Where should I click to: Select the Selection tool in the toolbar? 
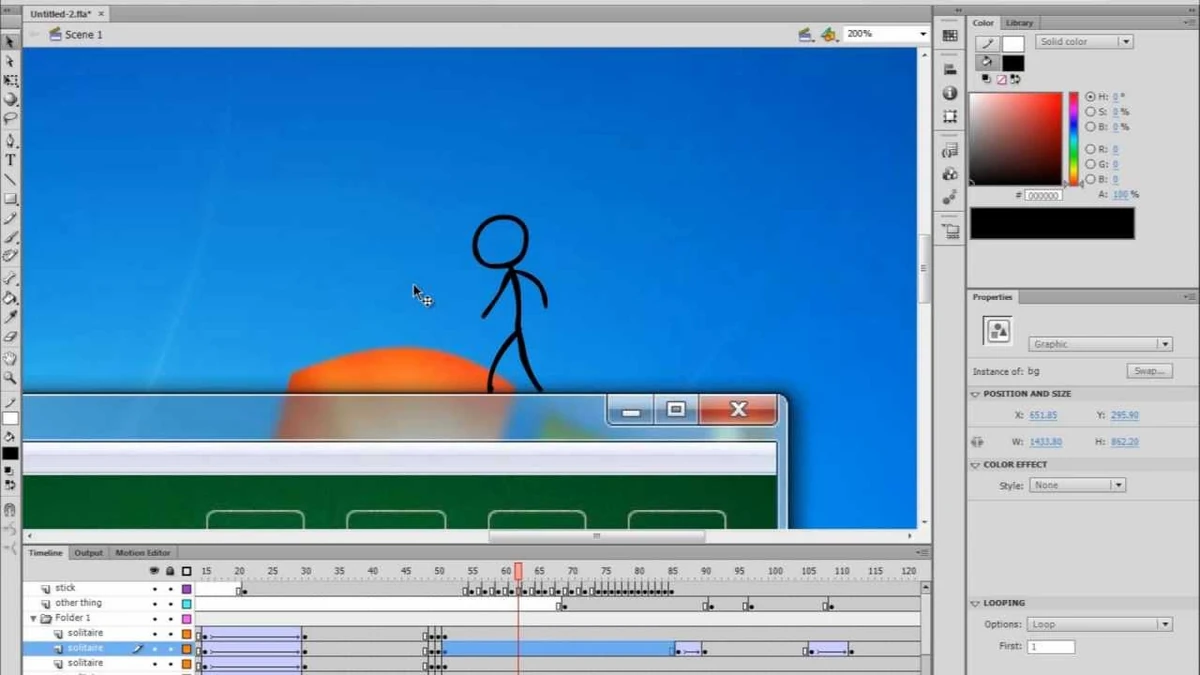[x=12, y=44]
